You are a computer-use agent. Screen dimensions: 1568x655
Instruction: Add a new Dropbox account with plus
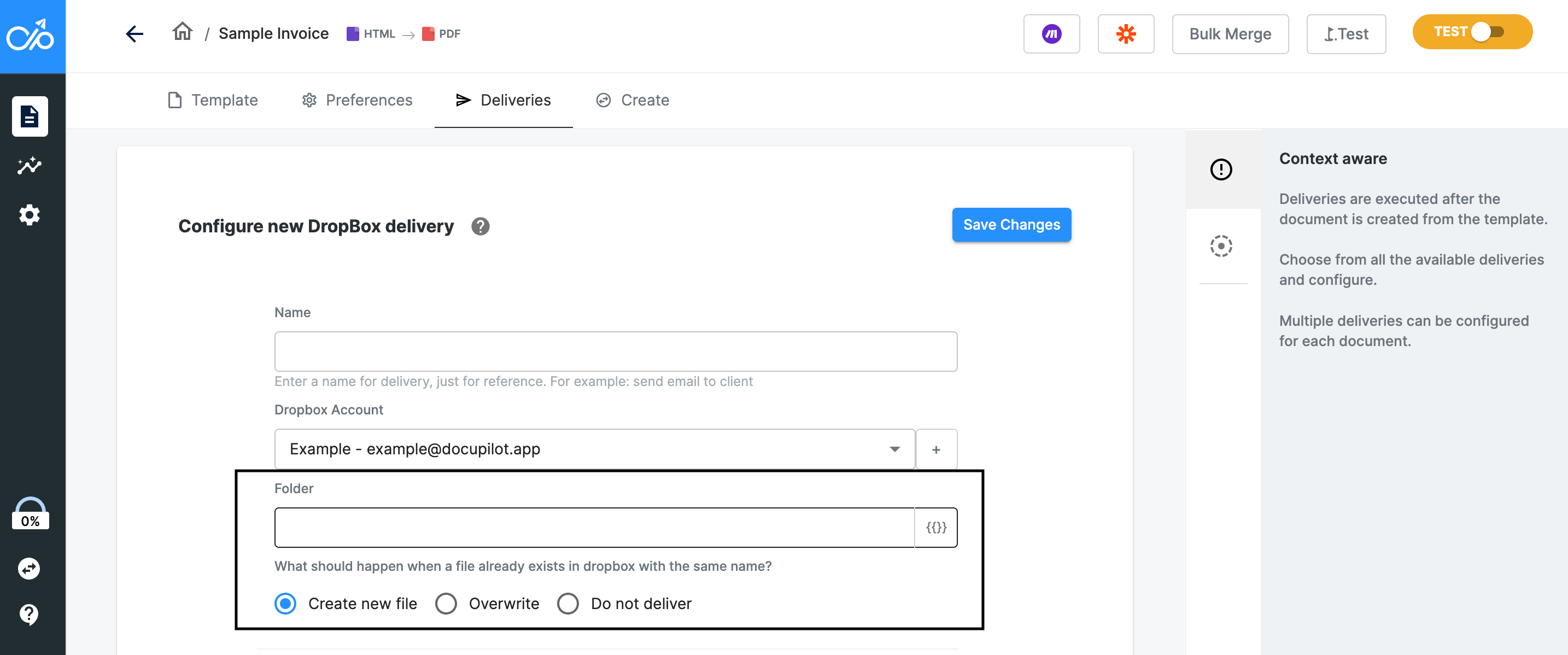(x=935, y=449)
